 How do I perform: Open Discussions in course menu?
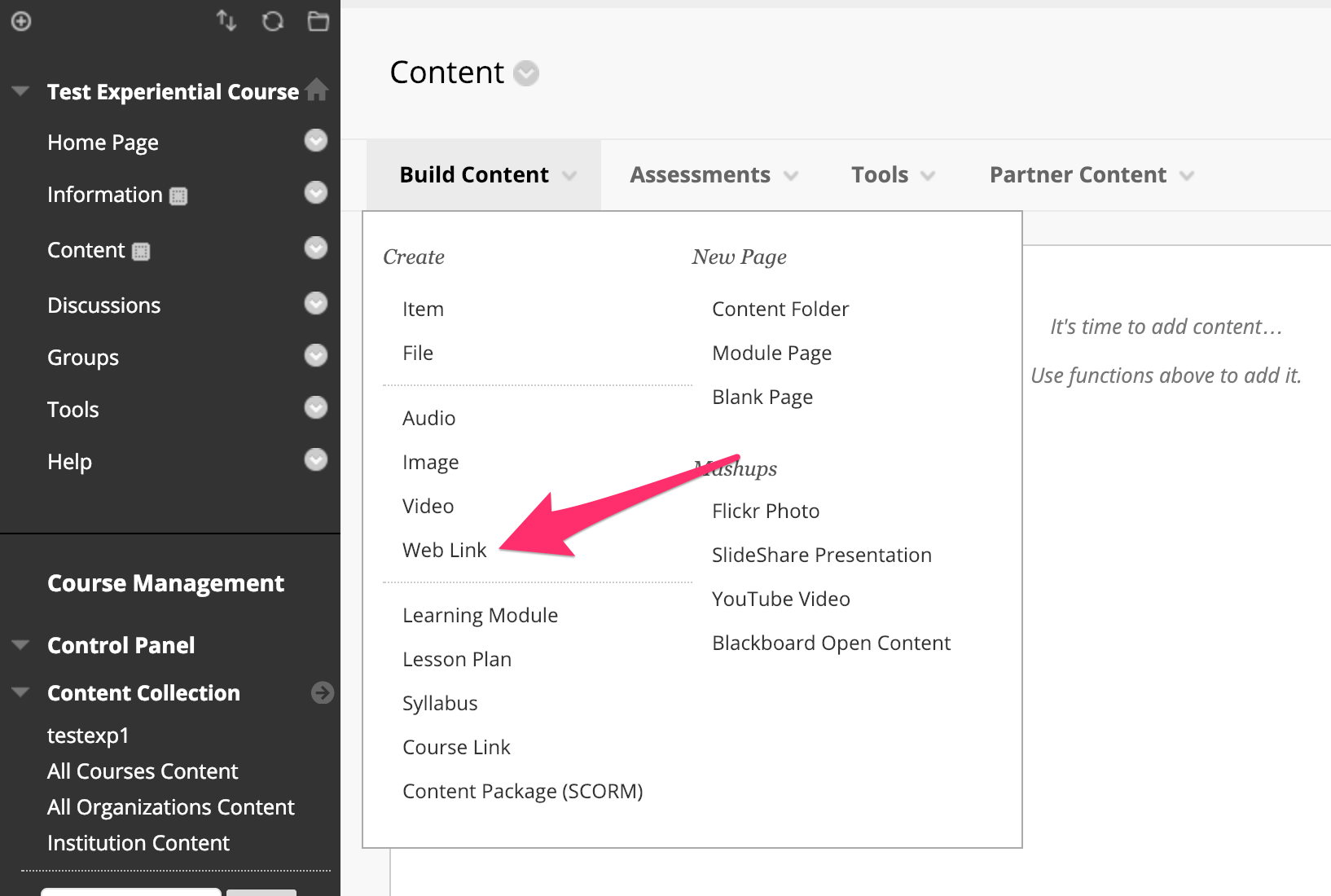coord(103,305)
